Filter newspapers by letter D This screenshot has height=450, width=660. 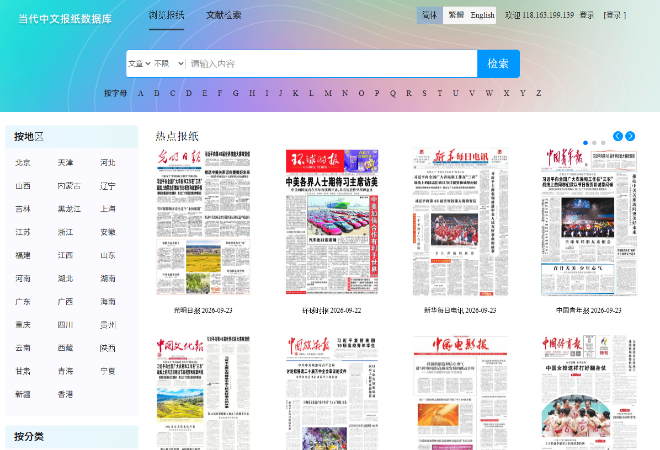(189, 93)
